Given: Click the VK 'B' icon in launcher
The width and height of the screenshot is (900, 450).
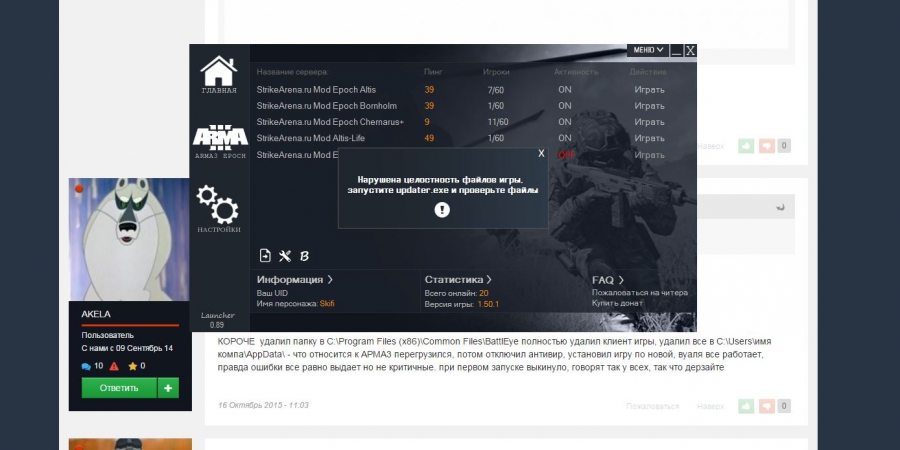Looking at the screenshot, I should tap(304, 257).
